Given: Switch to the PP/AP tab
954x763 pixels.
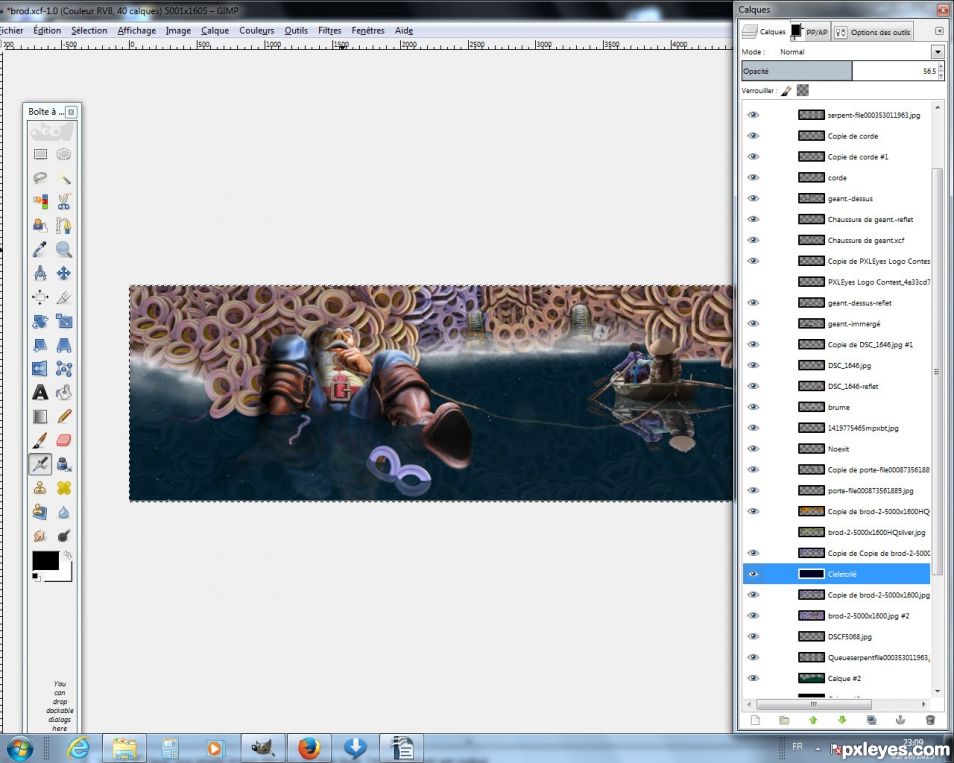Looking at the screenshot, I should [810, 32].
